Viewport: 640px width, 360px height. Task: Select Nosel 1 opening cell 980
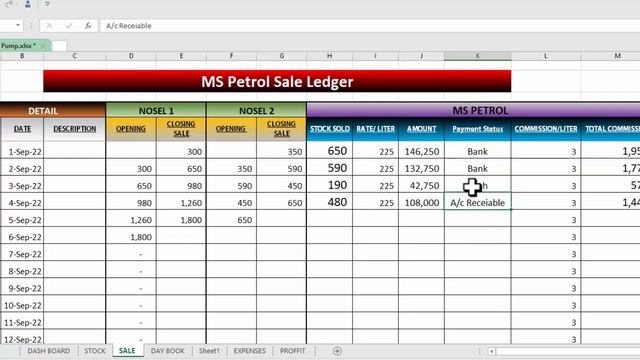[x=131, y=202]
